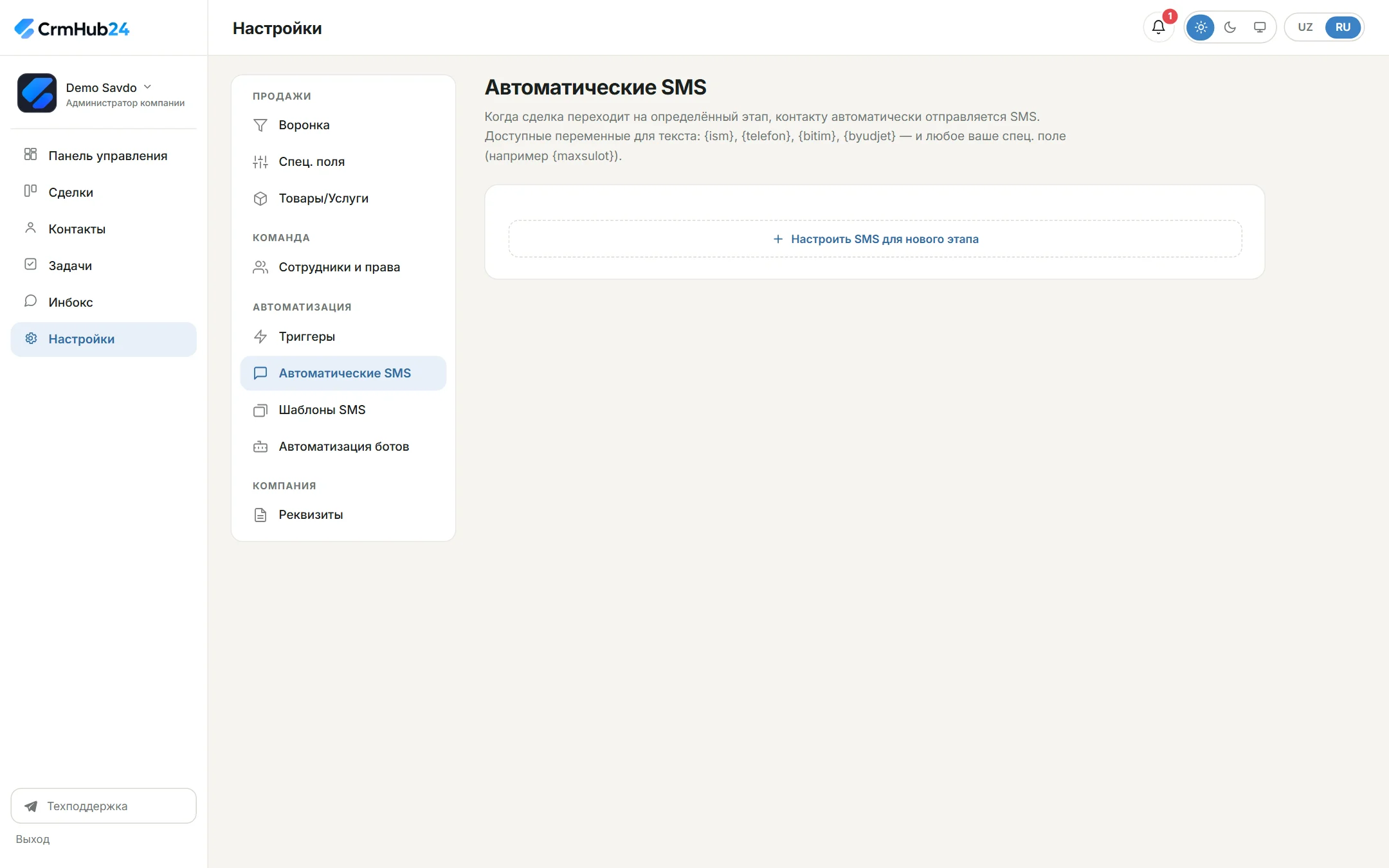Screen dimensions: 1389x868
Task: Click the Автоматизация ботов robot icon
Action: pos(260,447)
